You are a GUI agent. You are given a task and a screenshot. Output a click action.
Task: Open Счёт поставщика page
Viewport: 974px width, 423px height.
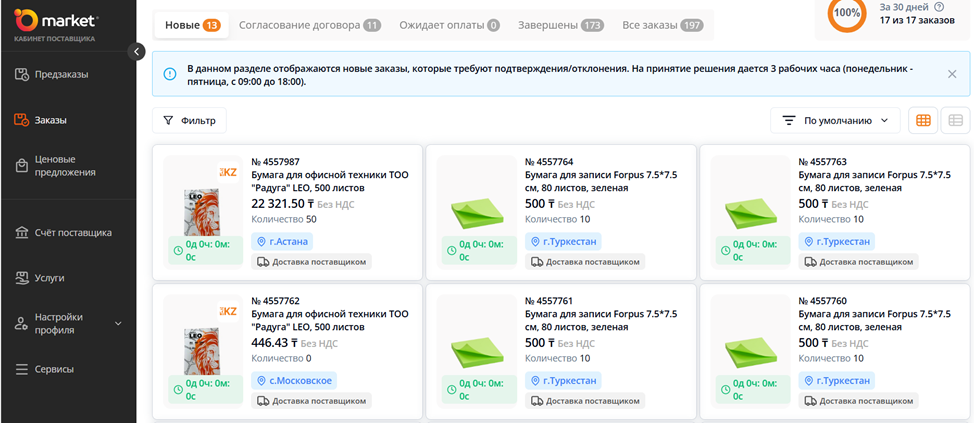pyautogui.click(x=72, y=233)
